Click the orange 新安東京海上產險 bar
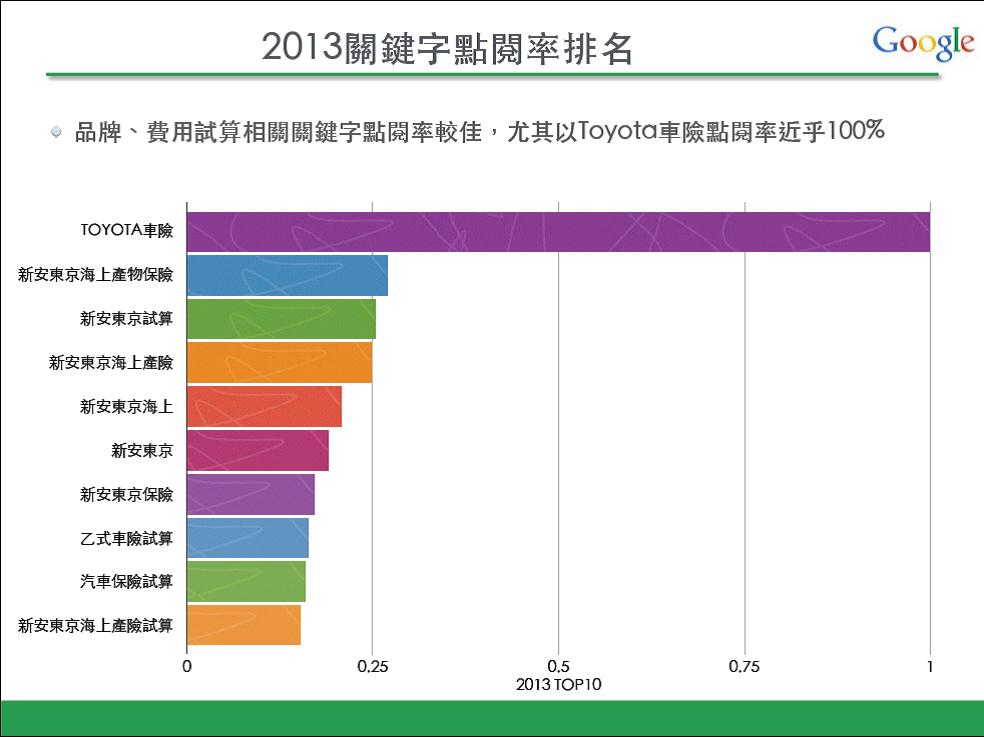Image resolution: width=984 pixels, height=737 pixels. click(x=279, y=362)
